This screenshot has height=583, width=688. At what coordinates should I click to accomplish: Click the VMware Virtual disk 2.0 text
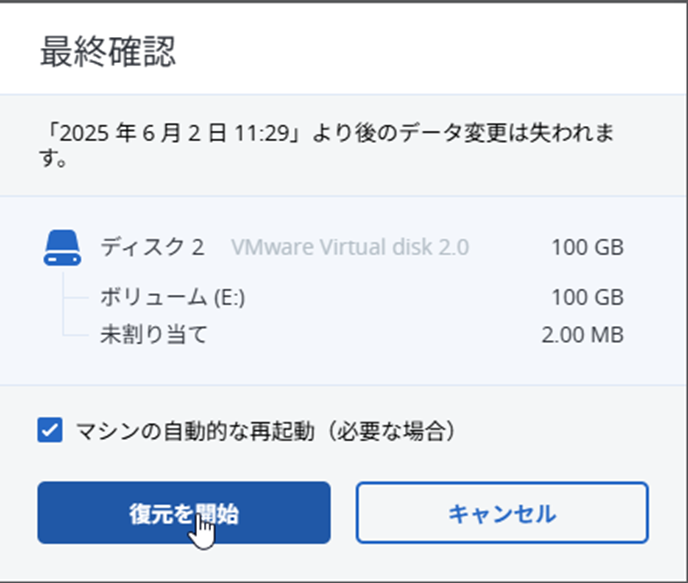coord(350,247)
